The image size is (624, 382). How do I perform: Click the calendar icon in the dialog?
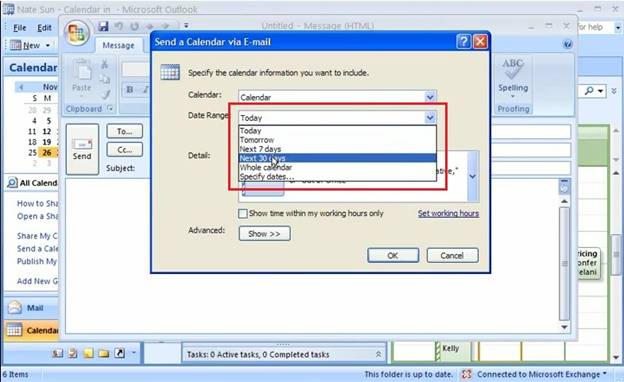170,72
